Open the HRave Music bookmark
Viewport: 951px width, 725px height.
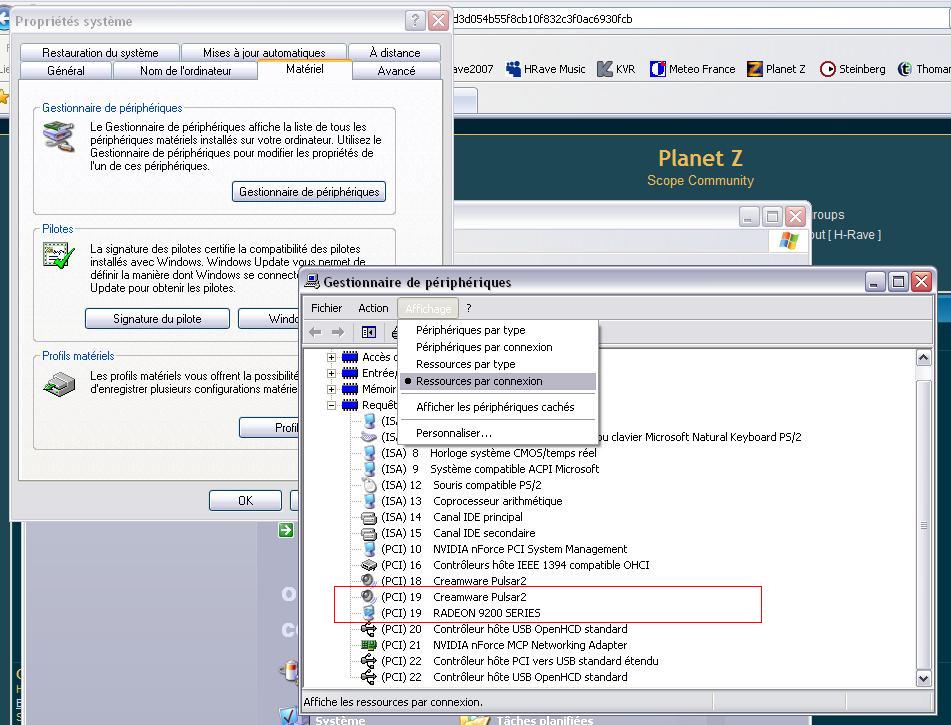pos(546,69)
